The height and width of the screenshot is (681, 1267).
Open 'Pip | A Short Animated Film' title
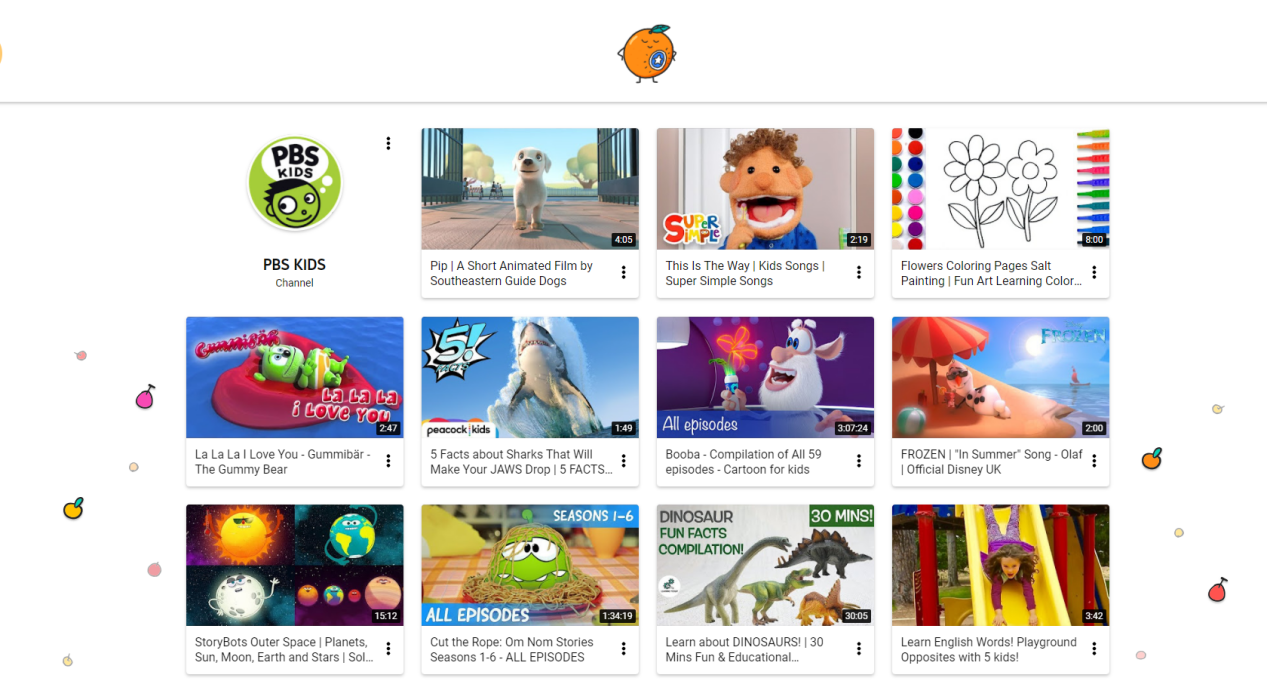[x=512, y=273]
